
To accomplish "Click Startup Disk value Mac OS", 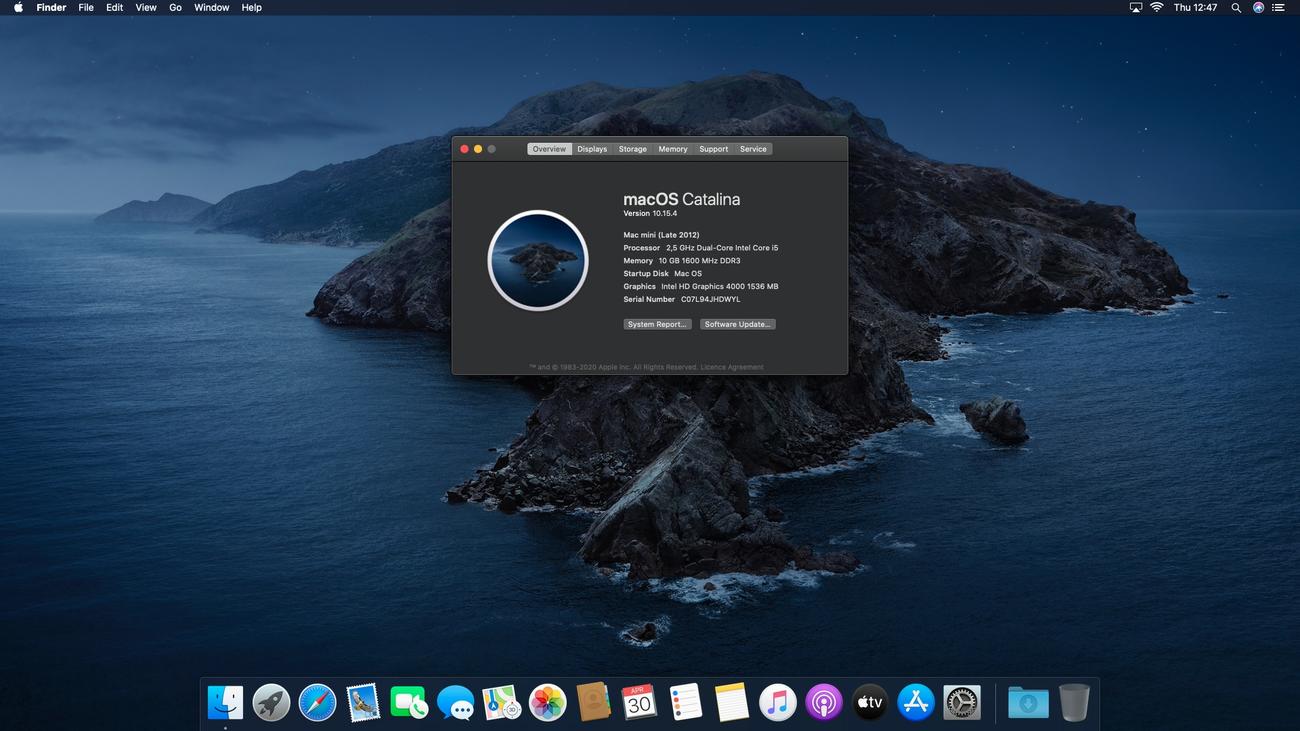I will tap(688, 273).
